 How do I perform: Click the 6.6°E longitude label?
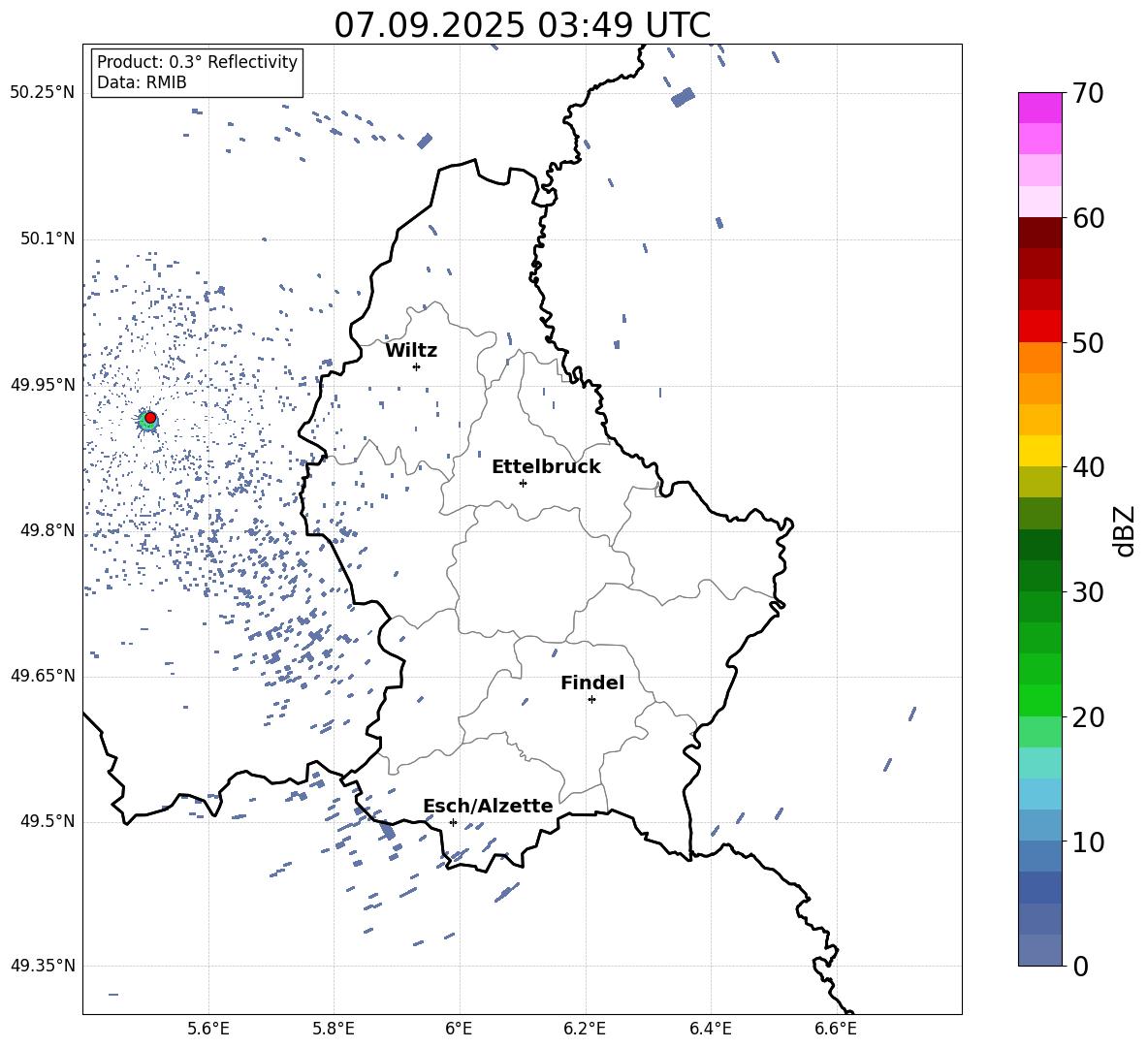click(x=836, y=1029)
